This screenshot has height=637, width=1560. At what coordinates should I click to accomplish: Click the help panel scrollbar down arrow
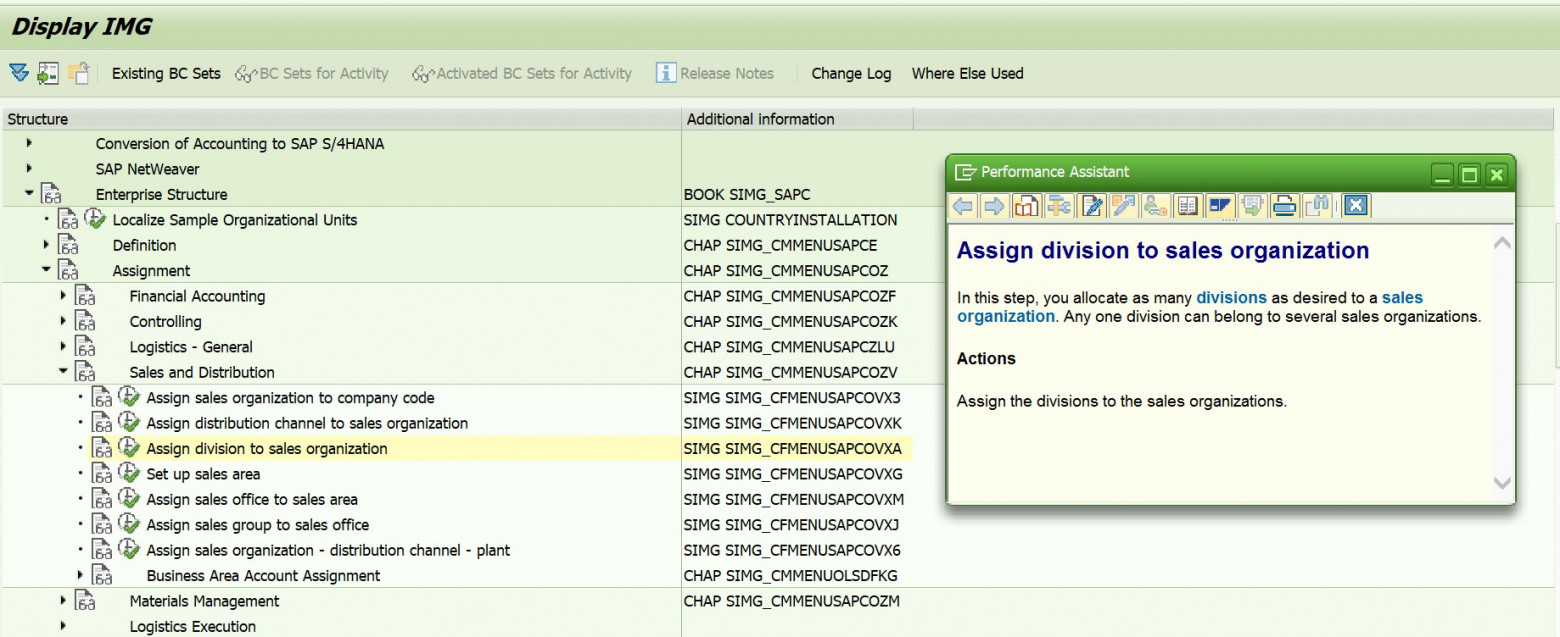(x=1502, y=483)
